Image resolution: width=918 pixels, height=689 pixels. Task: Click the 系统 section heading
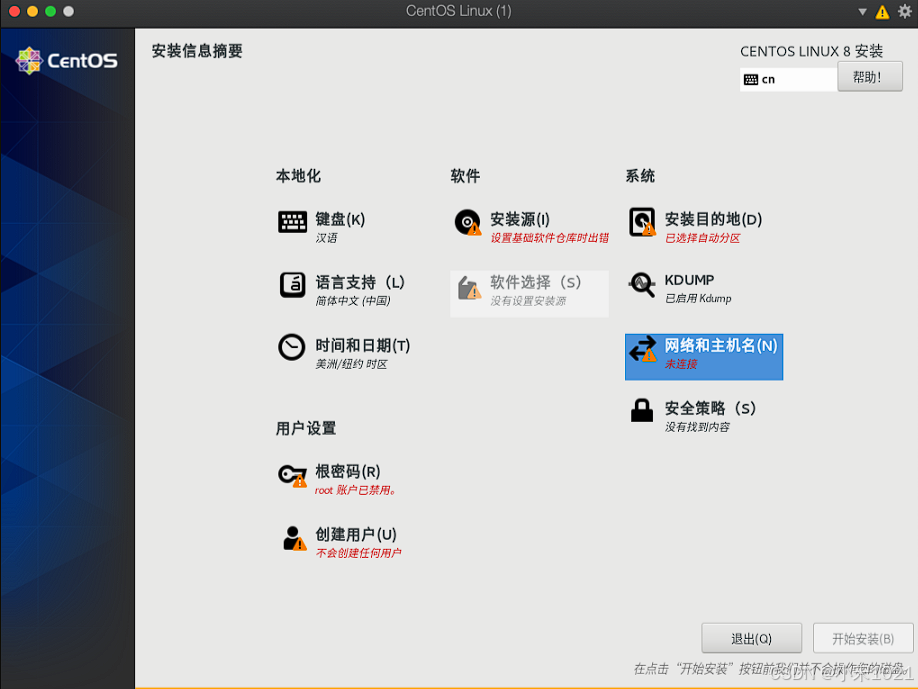point(640,176)
